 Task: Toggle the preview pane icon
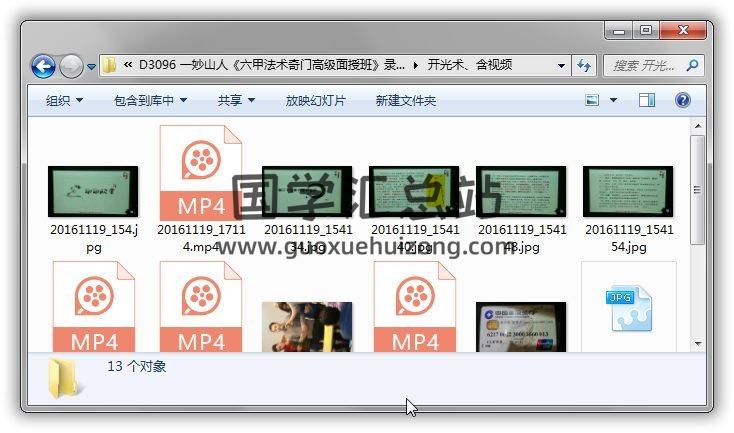click(647, 100)
